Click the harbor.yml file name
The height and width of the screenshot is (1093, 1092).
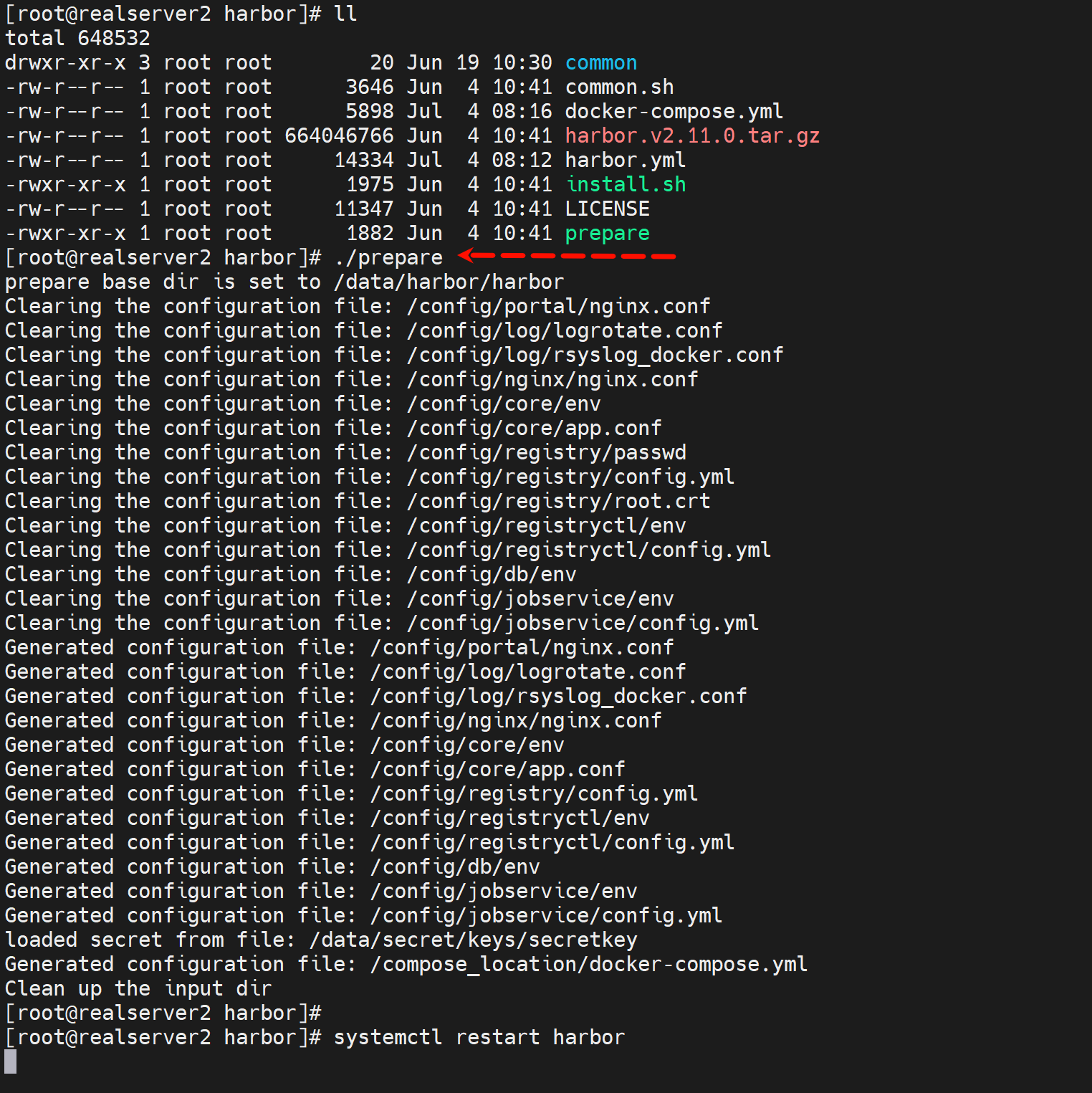pyautogui.click(x=625, y=161)
